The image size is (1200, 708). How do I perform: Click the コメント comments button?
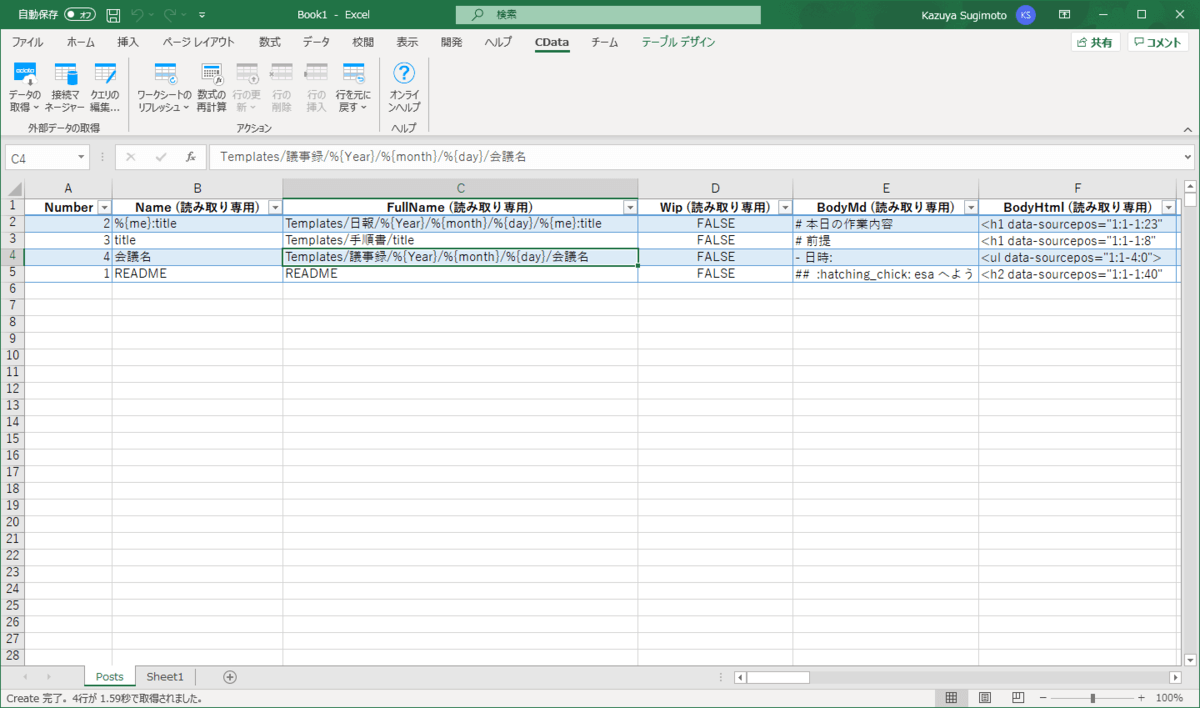click(x=1158, y=42)
